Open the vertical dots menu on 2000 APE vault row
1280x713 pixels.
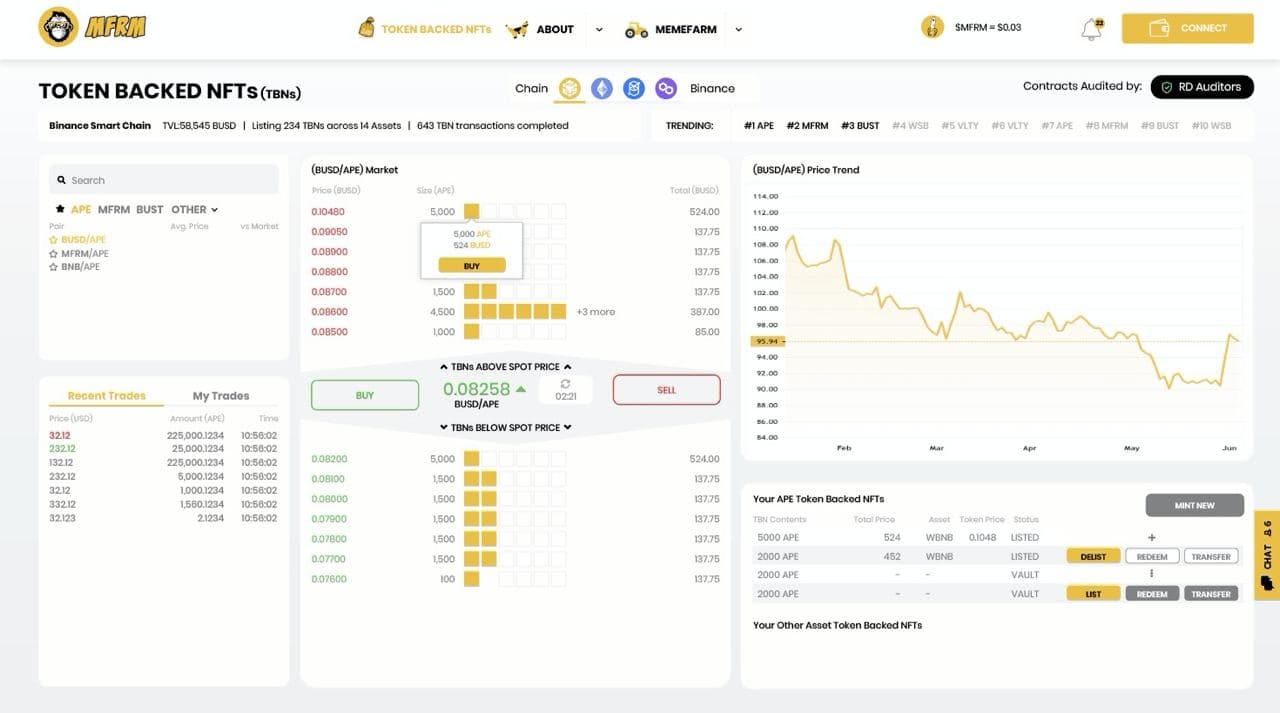click(x=1152, y=574)
